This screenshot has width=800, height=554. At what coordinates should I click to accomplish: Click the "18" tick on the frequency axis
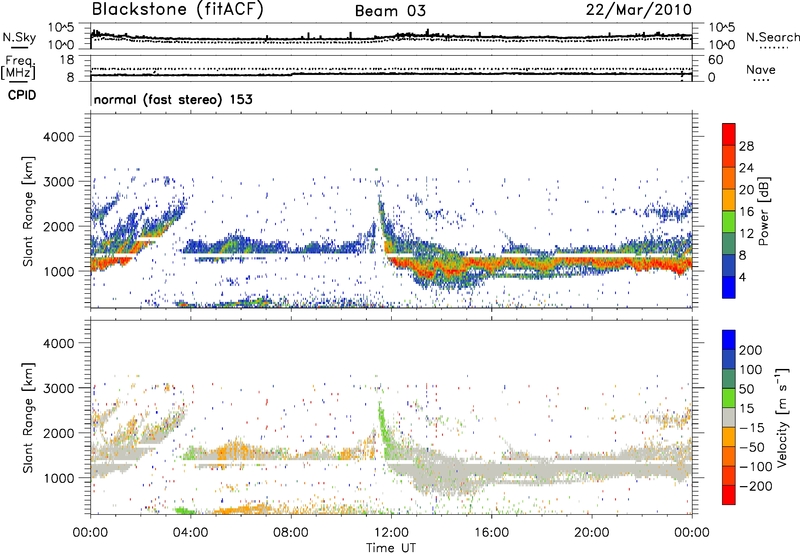pyautogui.click(x=67, y=60)
